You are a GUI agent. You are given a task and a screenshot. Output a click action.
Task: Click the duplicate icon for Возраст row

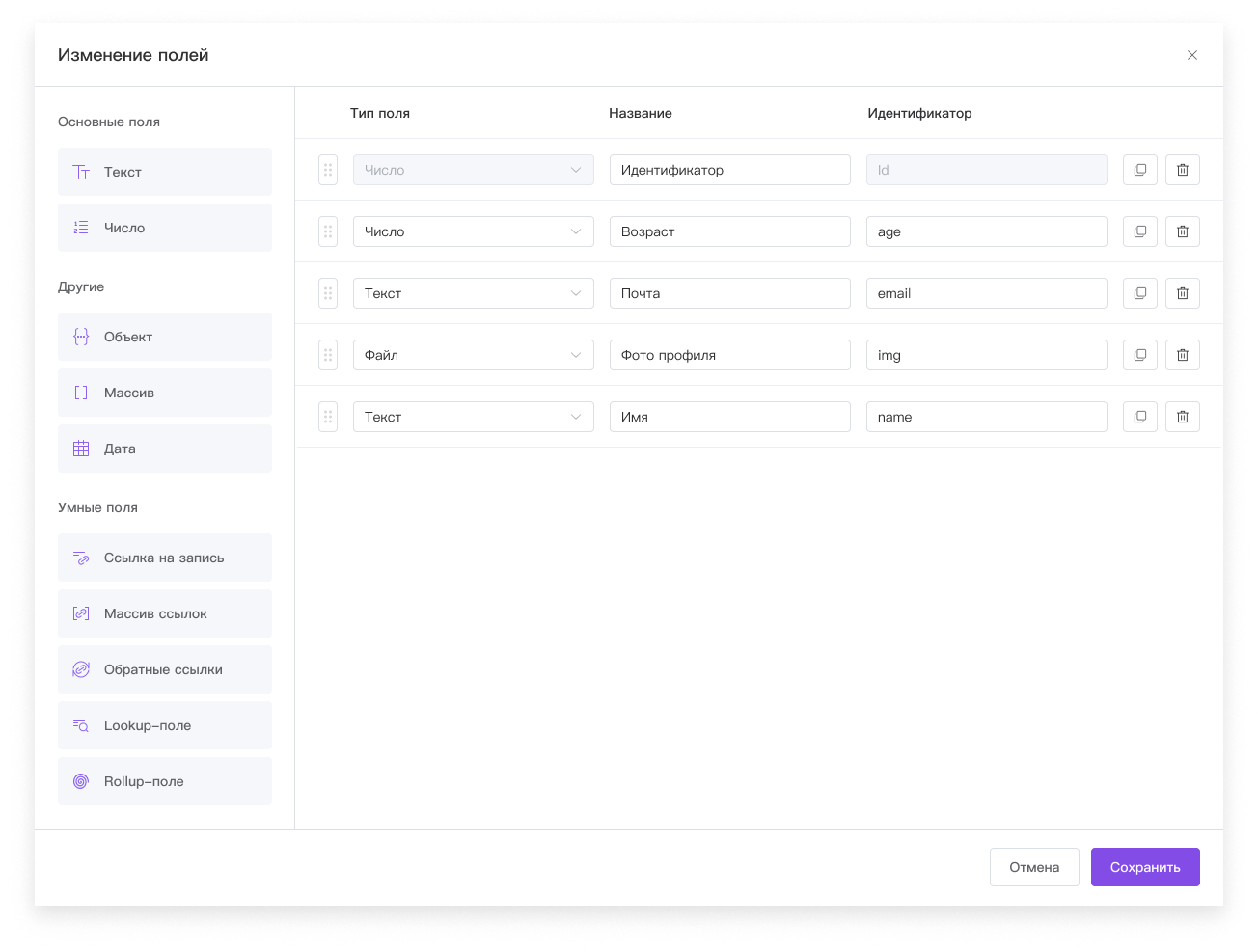click(x=1139, y=231)
